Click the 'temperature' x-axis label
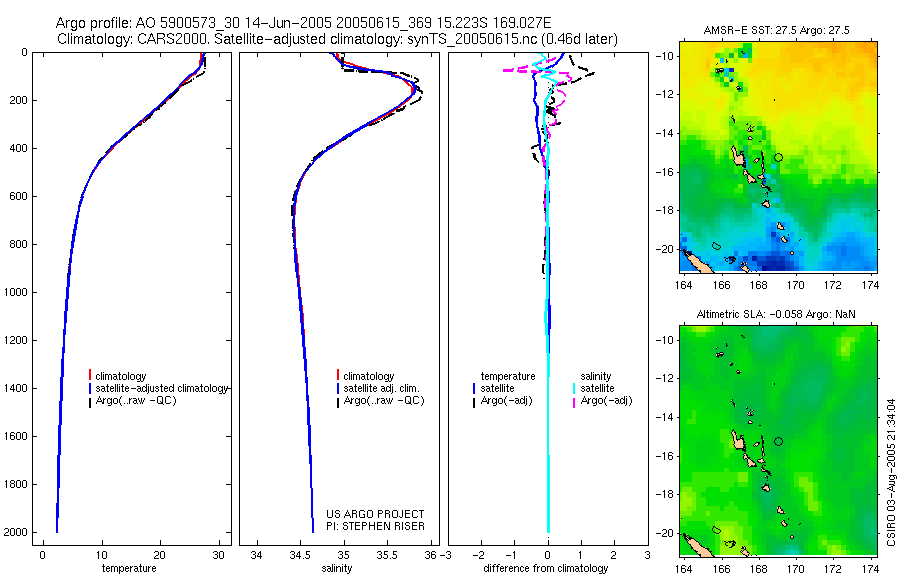The image size is (900, 580). [129, 569]
